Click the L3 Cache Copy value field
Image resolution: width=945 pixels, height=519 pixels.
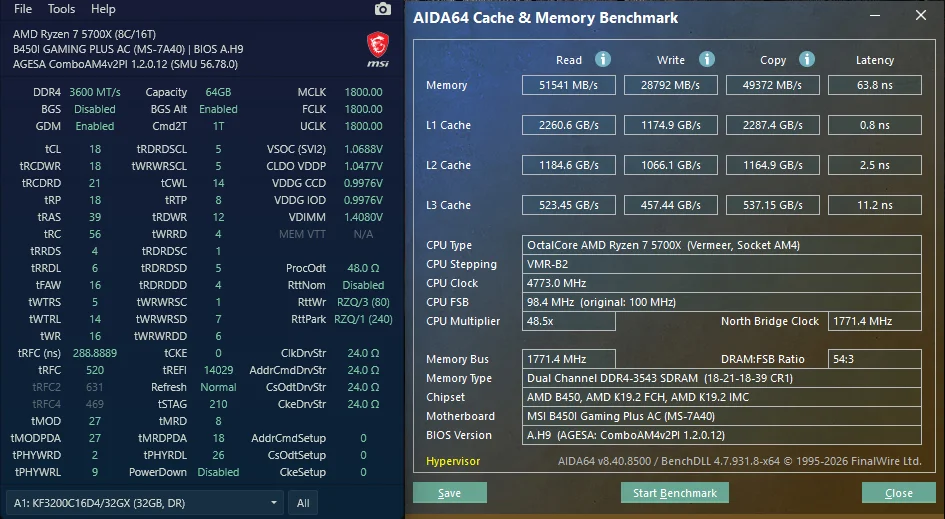click(x=773, y=205)
